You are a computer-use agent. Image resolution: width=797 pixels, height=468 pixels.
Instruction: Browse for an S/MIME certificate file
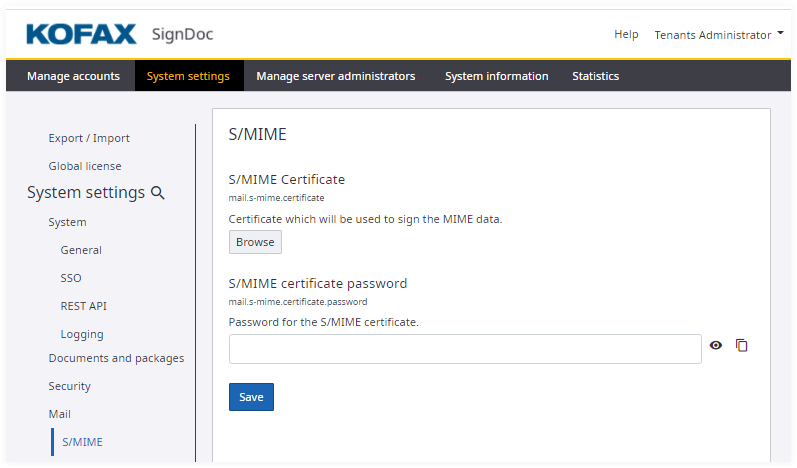(x=255, y=242)
